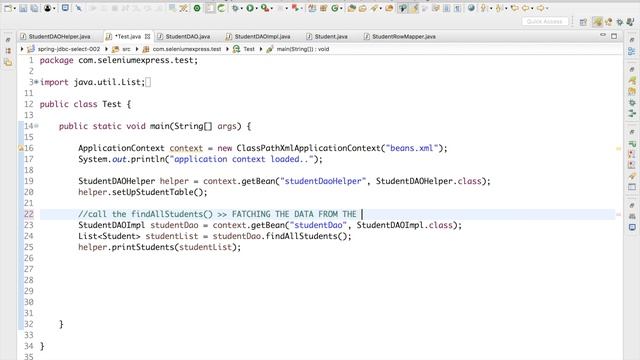This screenshot has height=360, width=640.
Task: Open the Debug configurations dropdown arrow
Action: 242,9
